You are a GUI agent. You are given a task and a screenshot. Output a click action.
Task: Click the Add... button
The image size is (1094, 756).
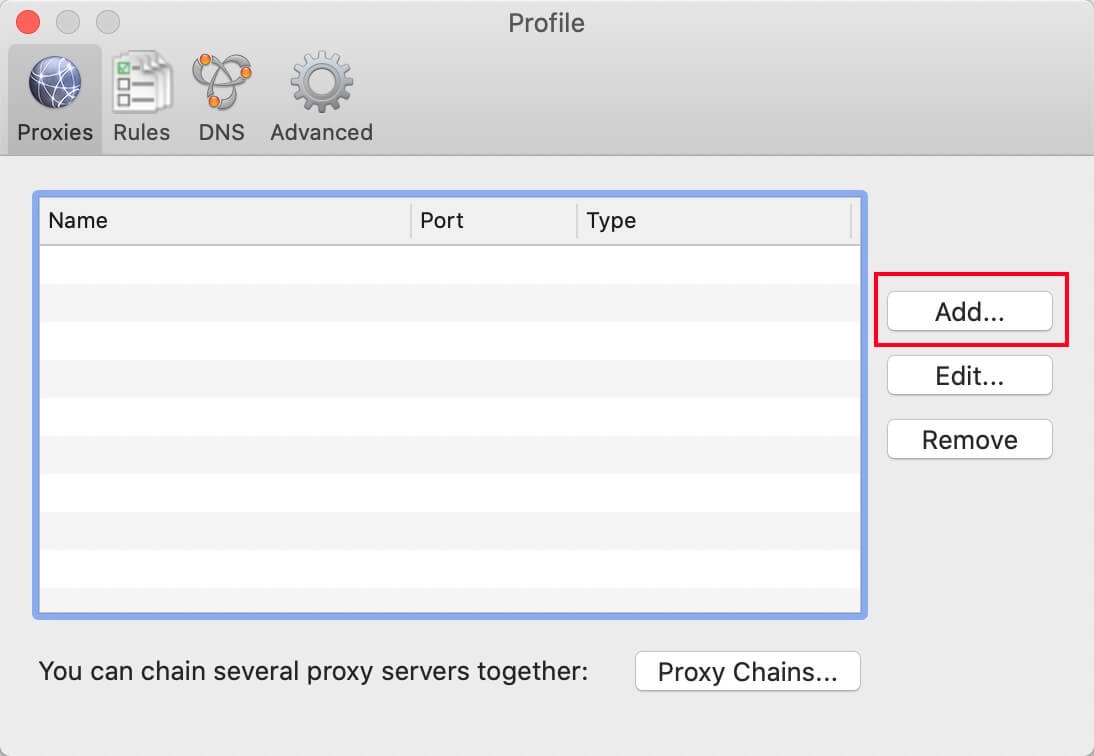click(970, 311)
